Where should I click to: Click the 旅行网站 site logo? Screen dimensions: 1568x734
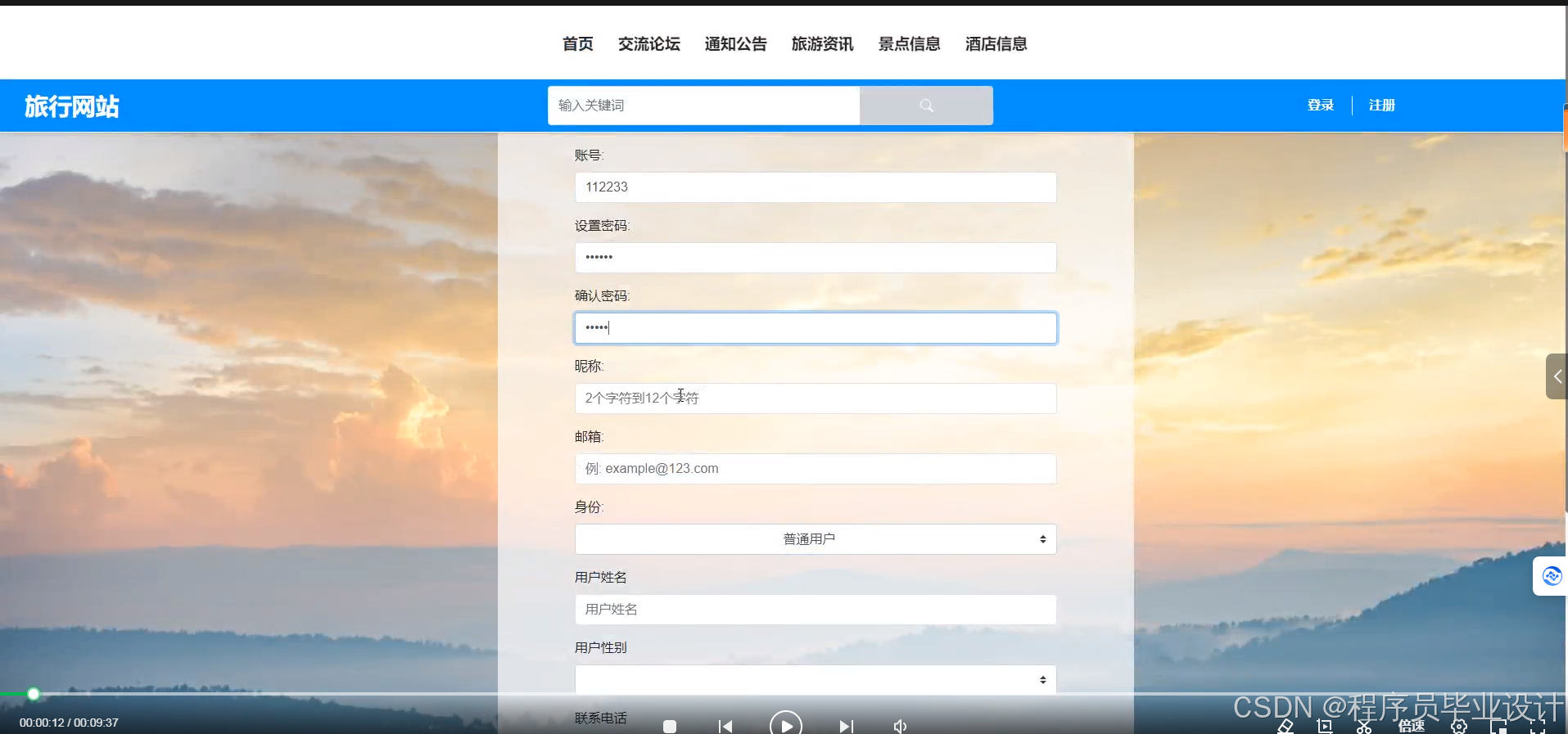(72, 106)
